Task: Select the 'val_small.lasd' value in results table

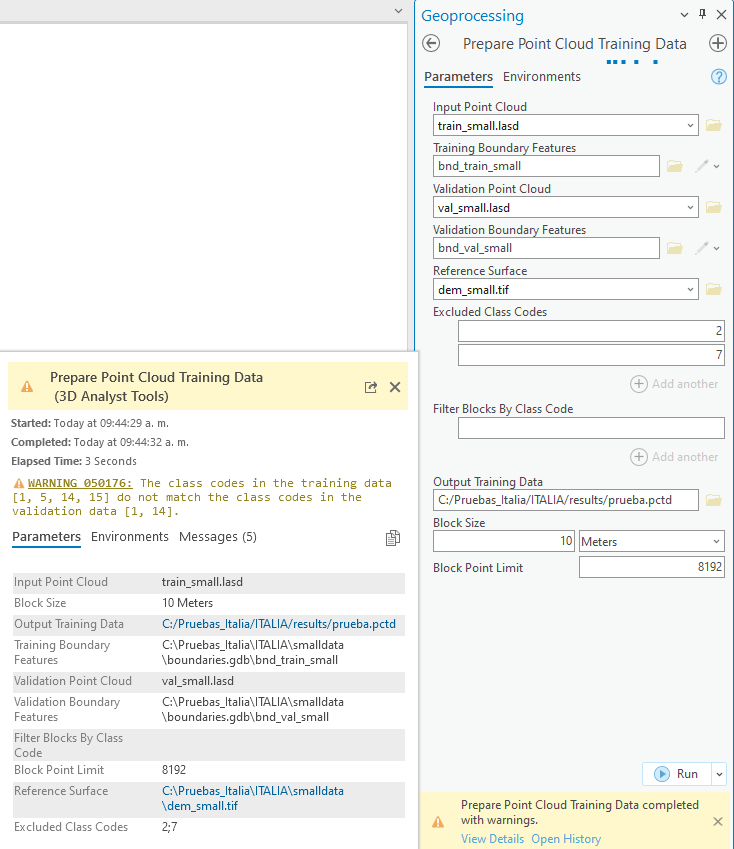Action: (x=198, y=681)
